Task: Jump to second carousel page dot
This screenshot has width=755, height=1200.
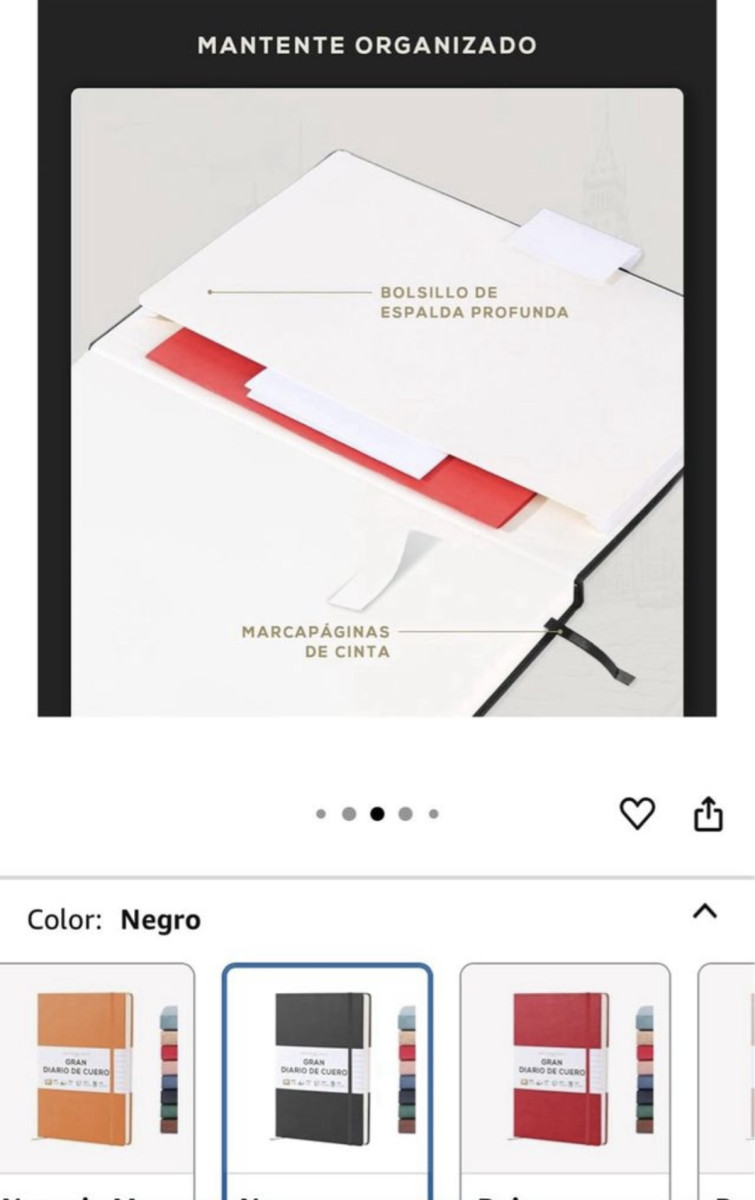Action: tap(349, 814)
